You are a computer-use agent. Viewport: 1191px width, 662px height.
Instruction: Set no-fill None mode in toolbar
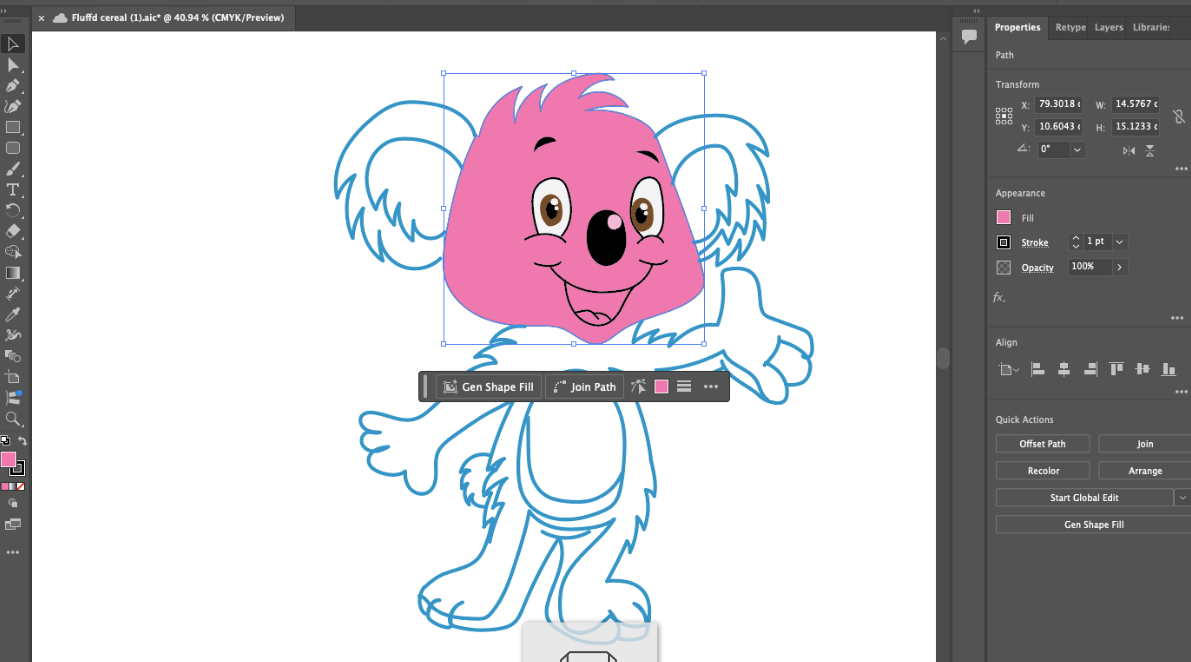coord(21,487)
